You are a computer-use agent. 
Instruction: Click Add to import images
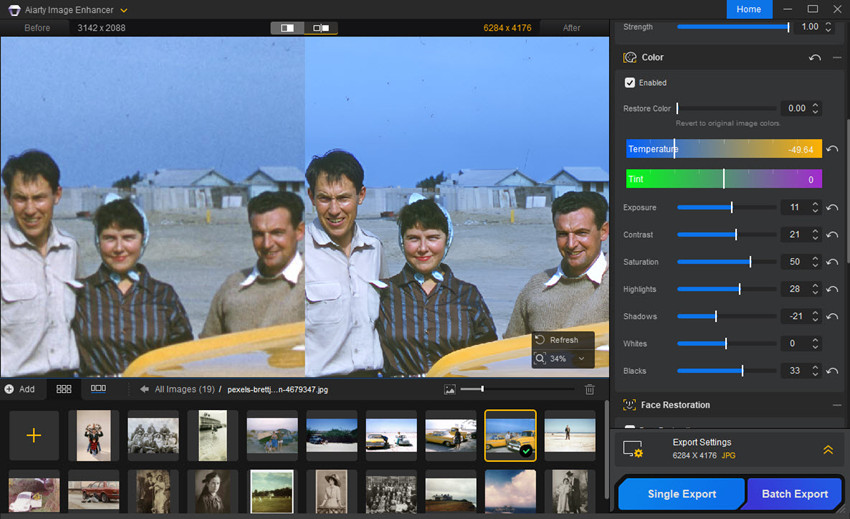pyautogui.click(x=20, y=389)
